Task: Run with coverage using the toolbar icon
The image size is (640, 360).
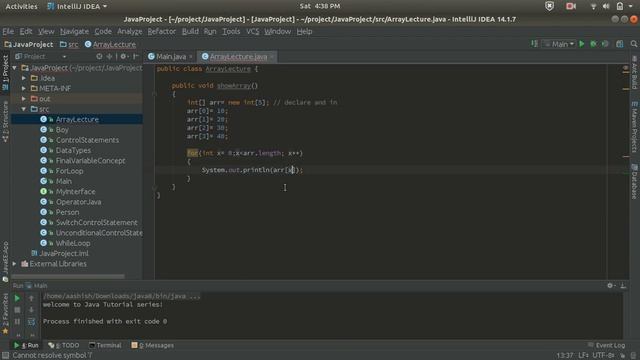Action: (x=605, y=44)
